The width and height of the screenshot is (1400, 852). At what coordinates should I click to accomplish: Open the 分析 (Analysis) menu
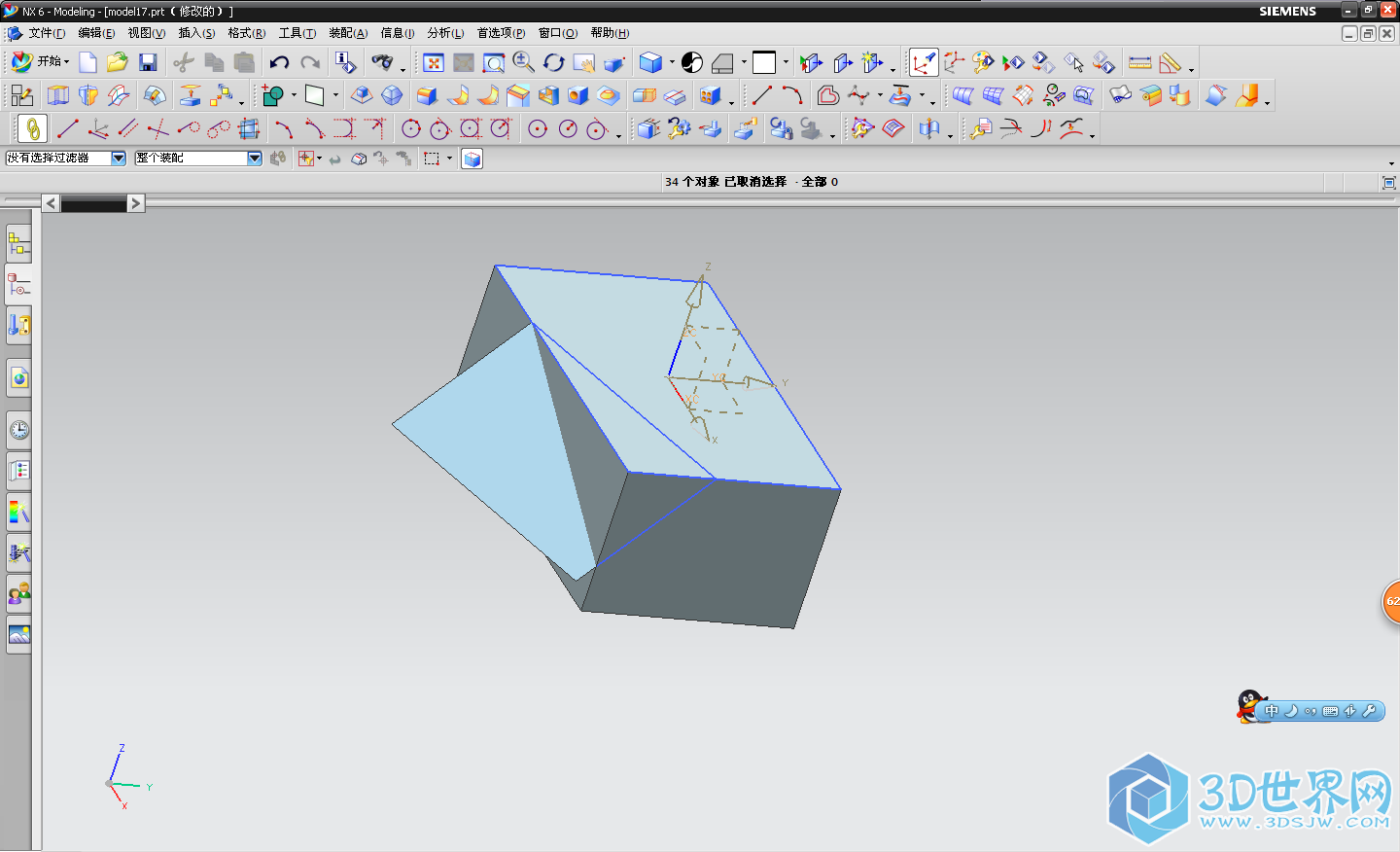(x=446, y=33)
